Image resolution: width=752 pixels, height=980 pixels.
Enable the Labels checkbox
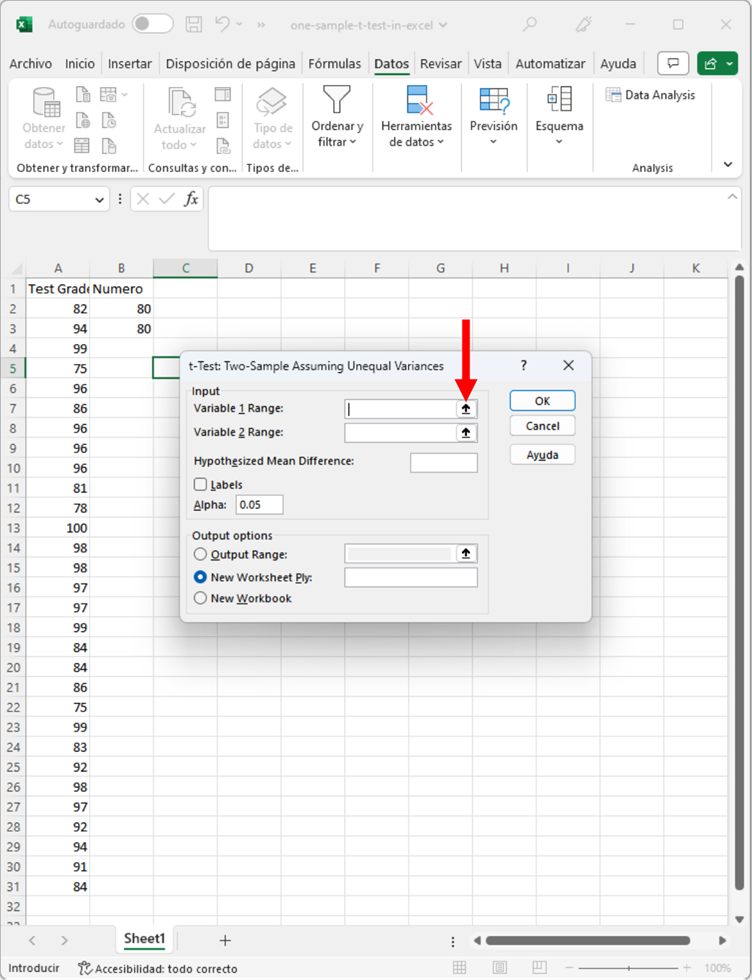click(x=201, y=485)
